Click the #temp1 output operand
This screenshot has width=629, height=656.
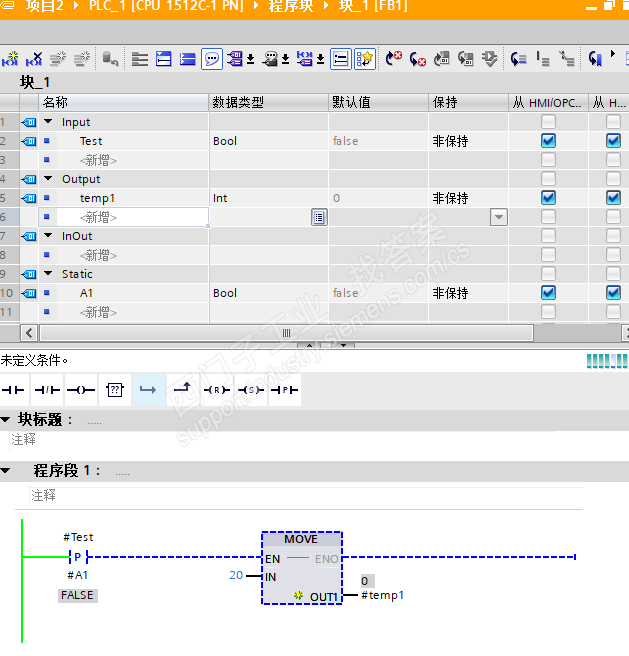tap(382, 595)
